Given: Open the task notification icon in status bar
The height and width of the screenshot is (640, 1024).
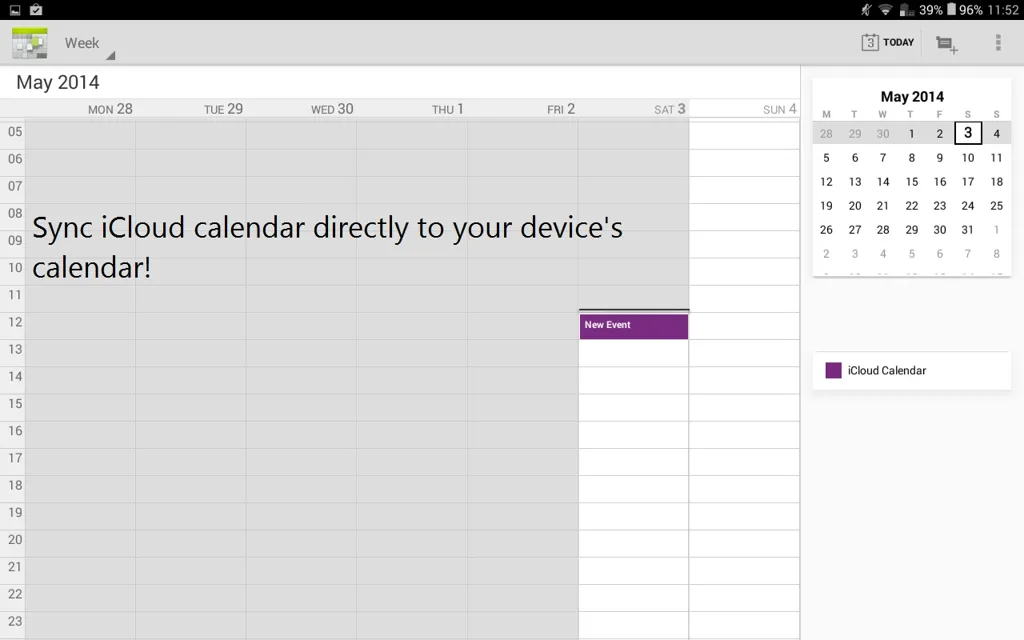Looking at the screenshot, I should click(37, 10).
